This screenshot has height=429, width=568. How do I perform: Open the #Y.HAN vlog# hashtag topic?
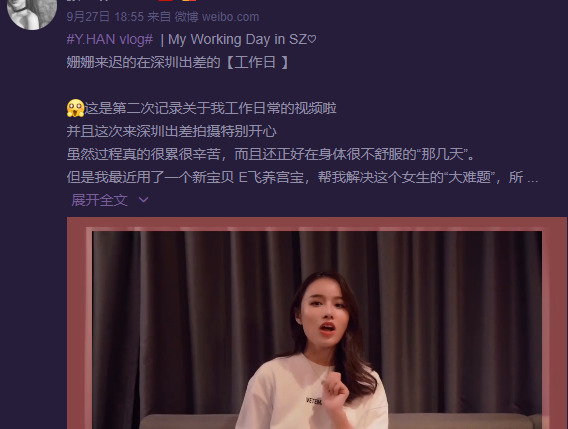click(x=110, y=39)
